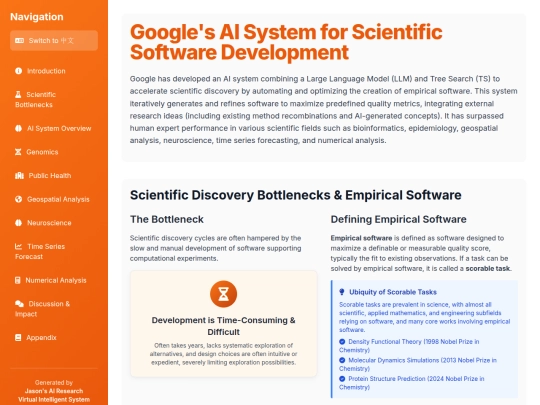Jump to the Appendix
This screenshot has height=405, width=540.
click(54, 338)
